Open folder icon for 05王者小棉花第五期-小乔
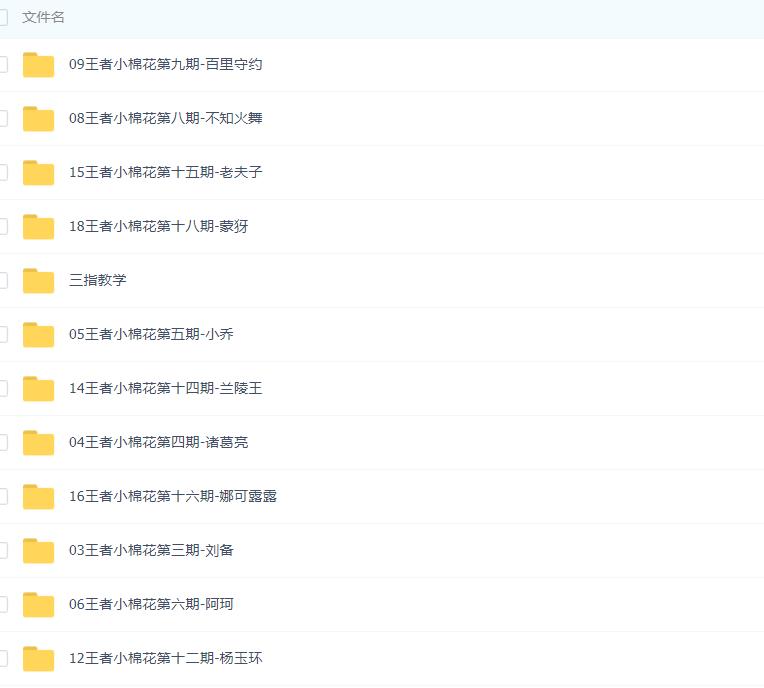The image size is (764, 688). tap(38, 335)
